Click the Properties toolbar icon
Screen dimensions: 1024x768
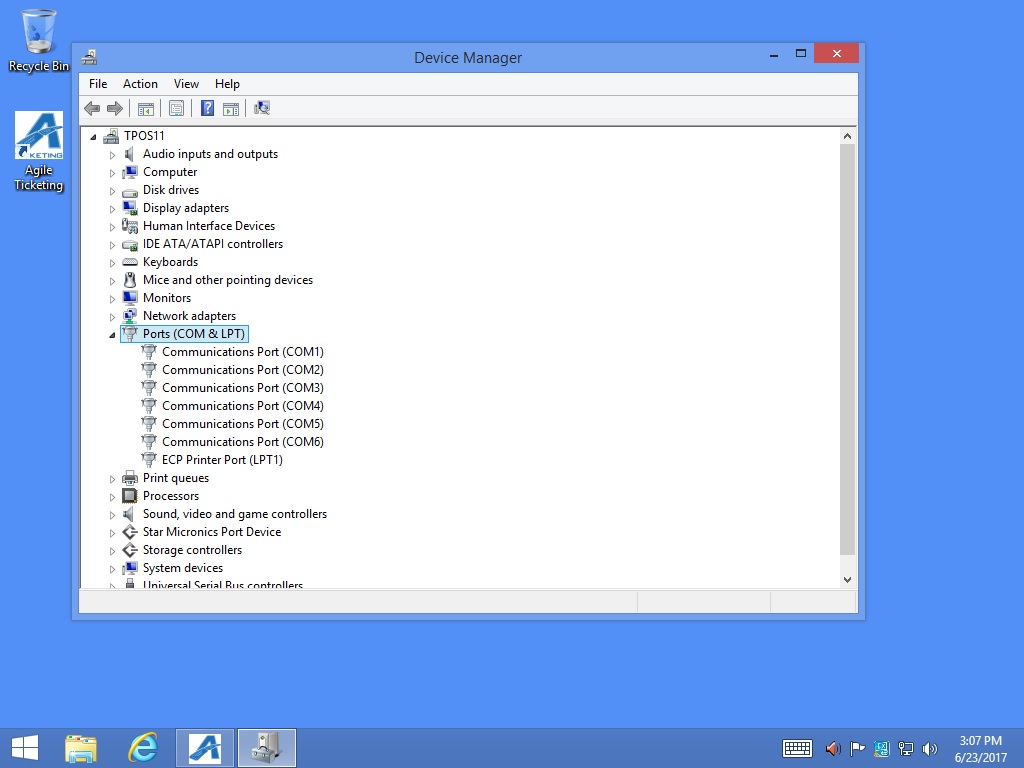click(x=176, y=108)
